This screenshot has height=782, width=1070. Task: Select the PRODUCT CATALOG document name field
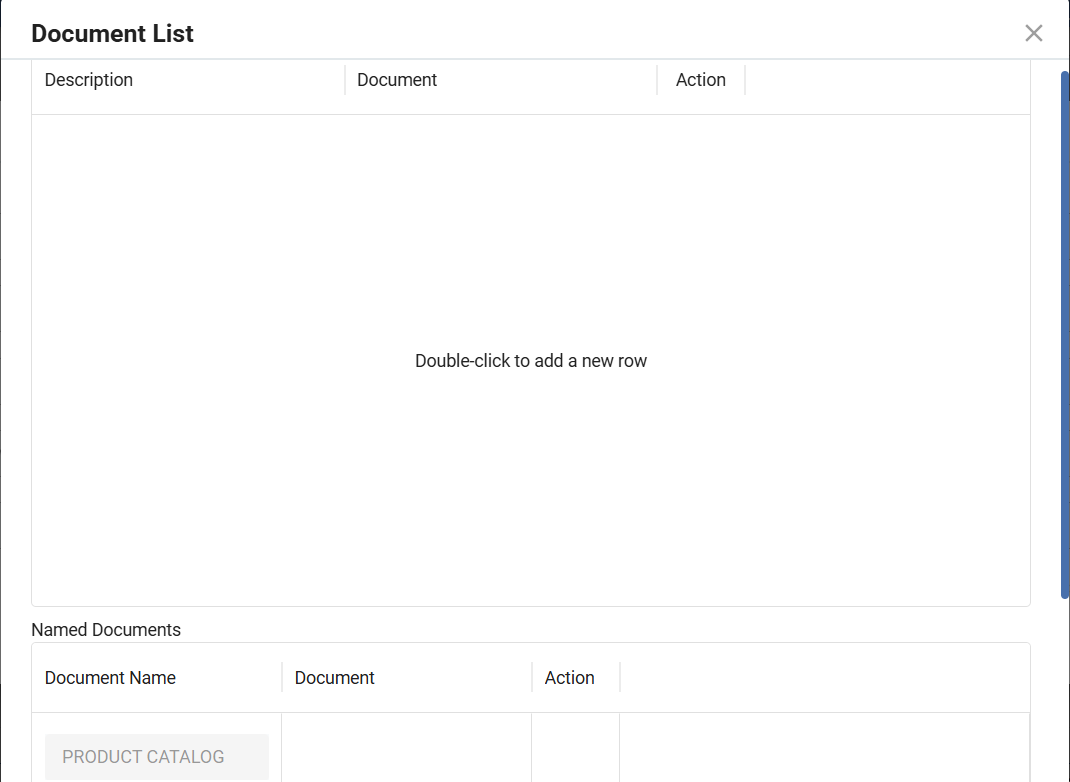[x=156, y=757]
